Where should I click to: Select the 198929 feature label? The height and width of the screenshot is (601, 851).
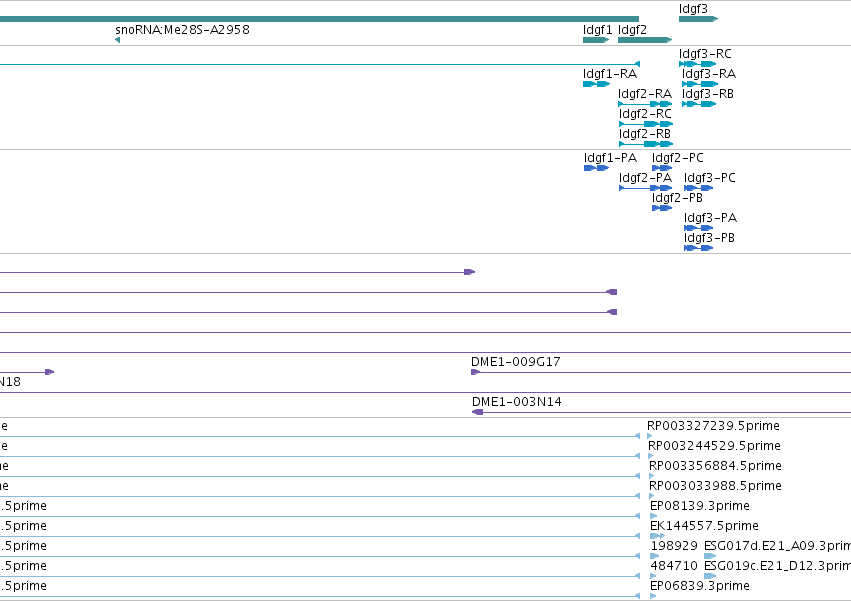tap(674, 546)
